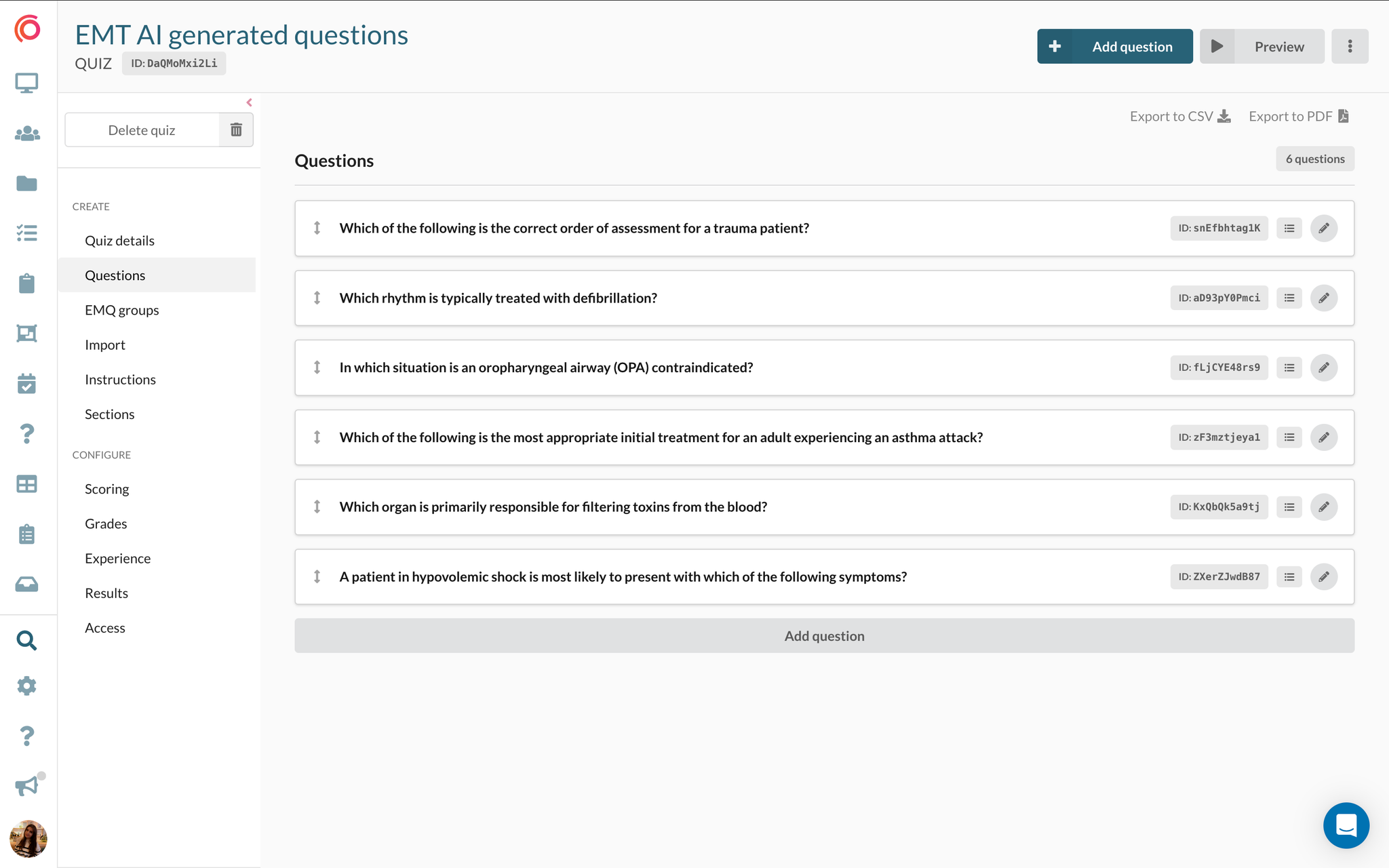
Task: Open answer options list for defibrillation question
Action: tap(1289, 298)
